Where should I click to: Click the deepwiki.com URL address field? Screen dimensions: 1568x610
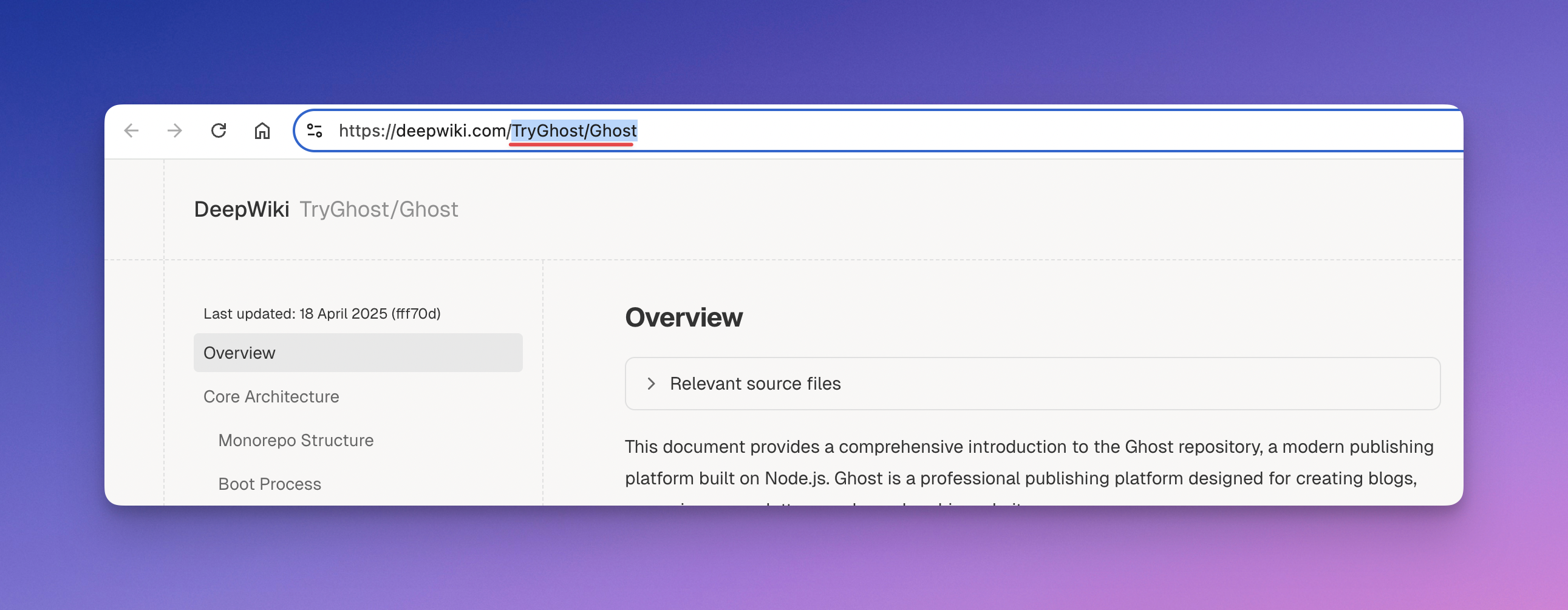(878, 130)
